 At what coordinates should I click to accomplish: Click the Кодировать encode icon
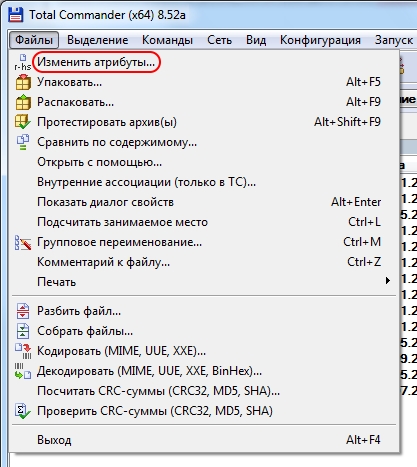pos(23,351)
